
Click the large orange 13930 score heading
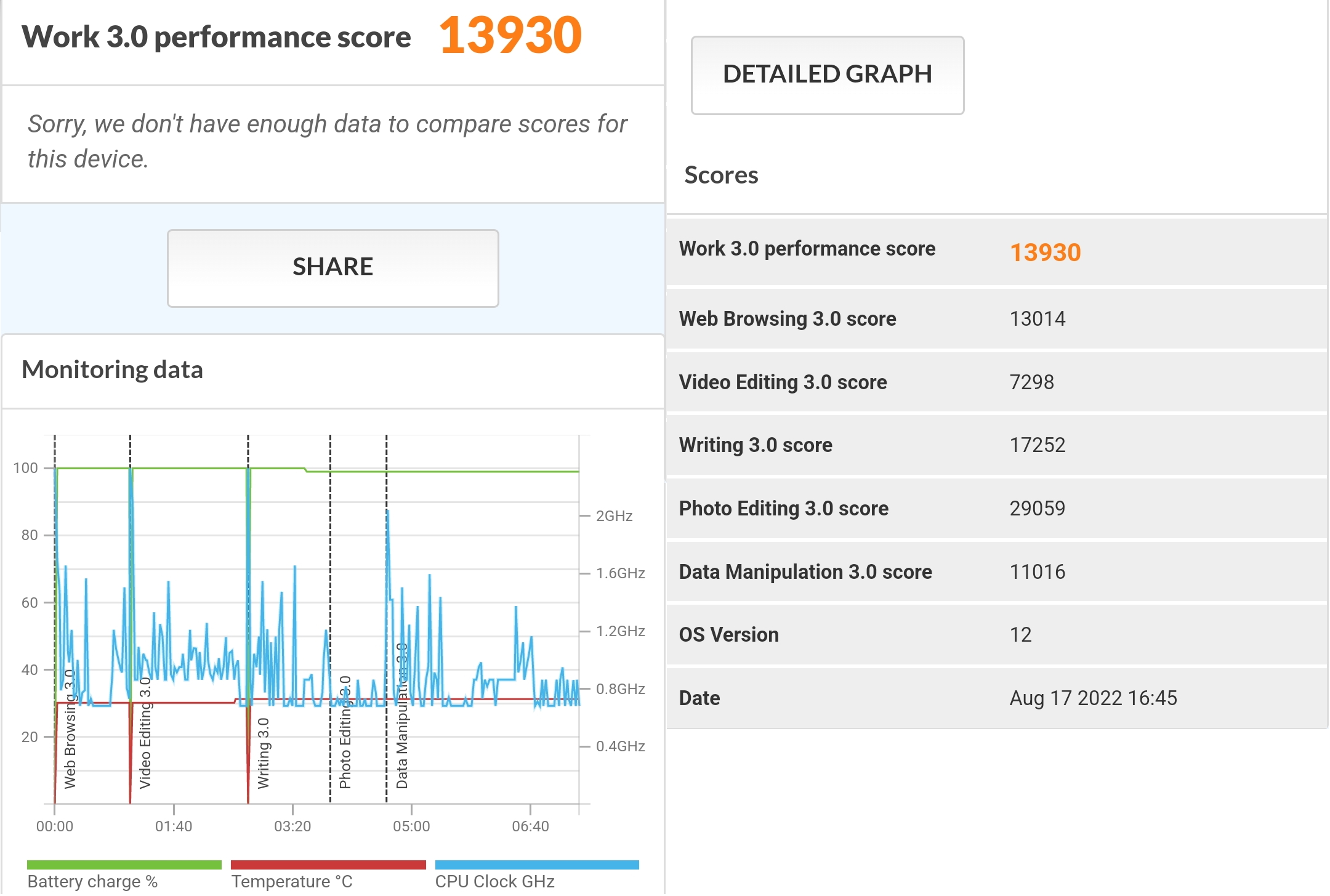(x=510, y=36)
